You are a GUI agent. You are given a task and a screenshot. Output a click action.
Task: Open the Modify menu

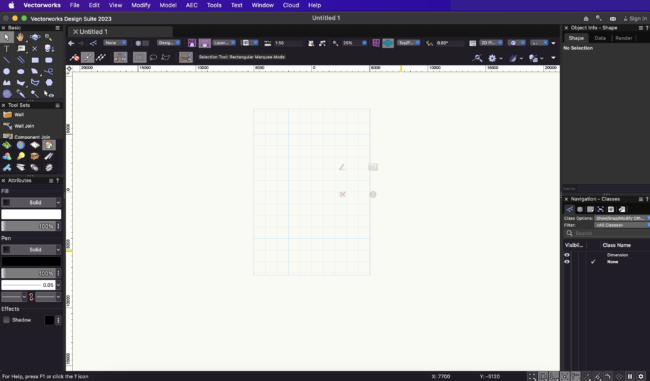(x=141, y=5)
